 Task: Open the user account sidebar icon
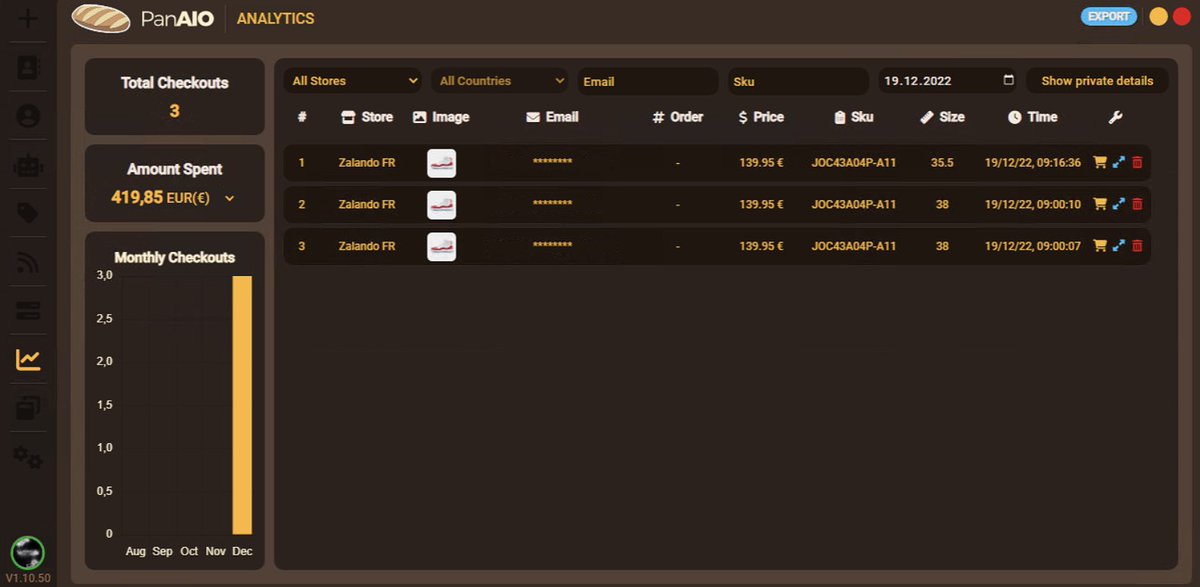(28, 116)
